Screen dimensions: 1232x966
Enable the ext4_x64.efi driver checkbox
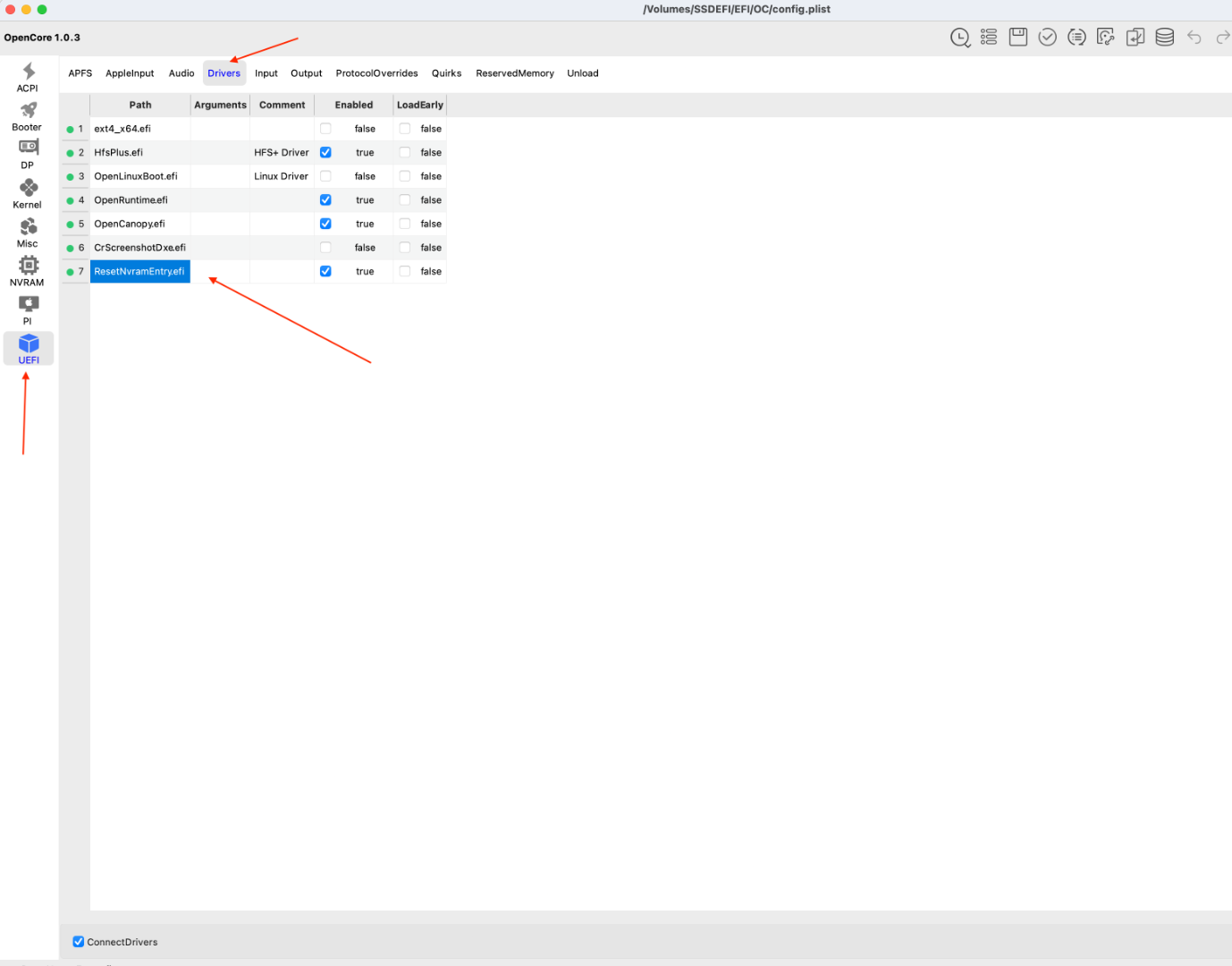[x=325, y=129]
